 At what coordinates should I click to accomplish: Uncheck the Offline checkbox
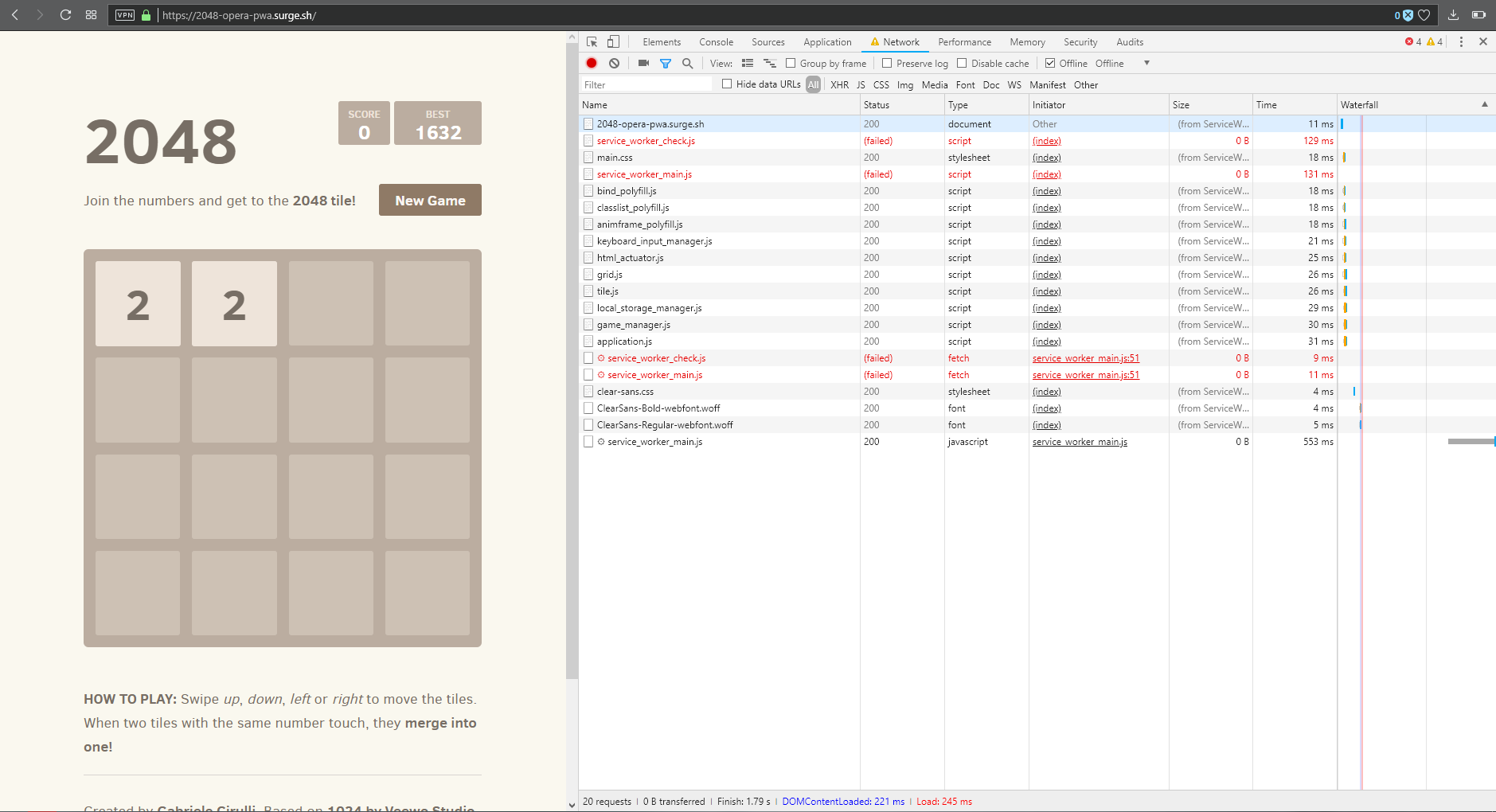(1050, 64)
